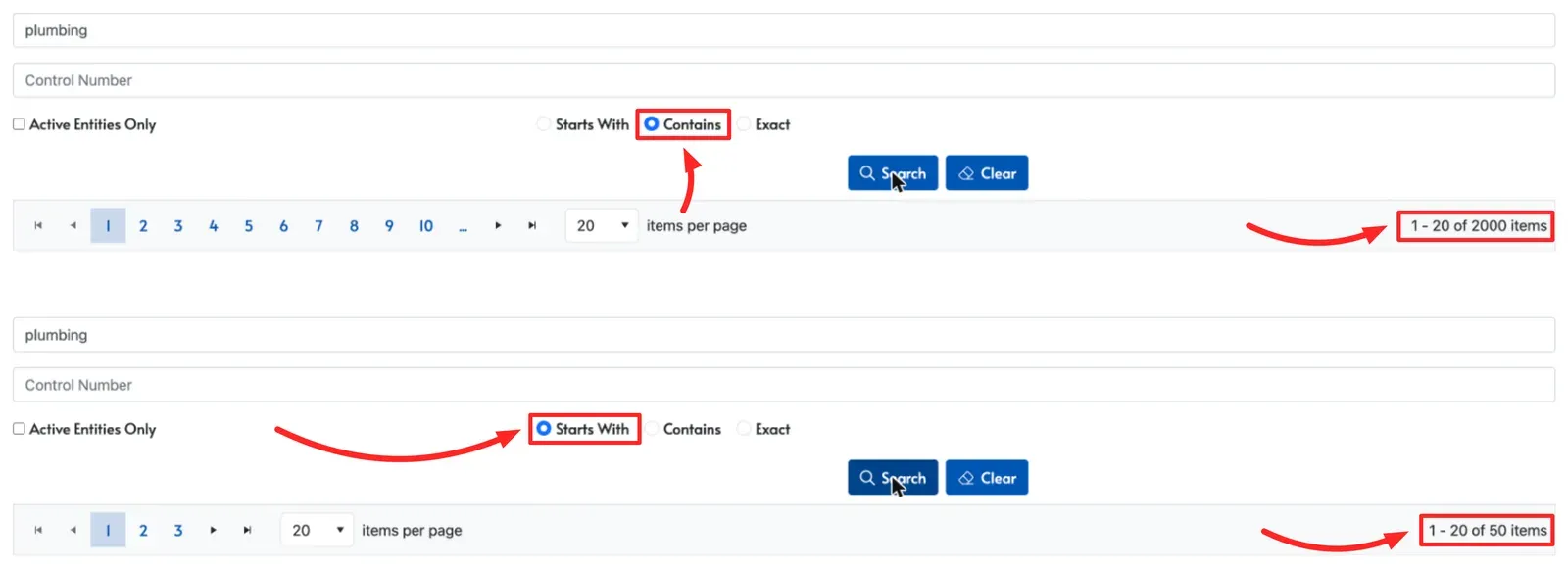Click Clear button in the upper form
Viewport: 1568px width, 568px height.
(x=987, y=173)
